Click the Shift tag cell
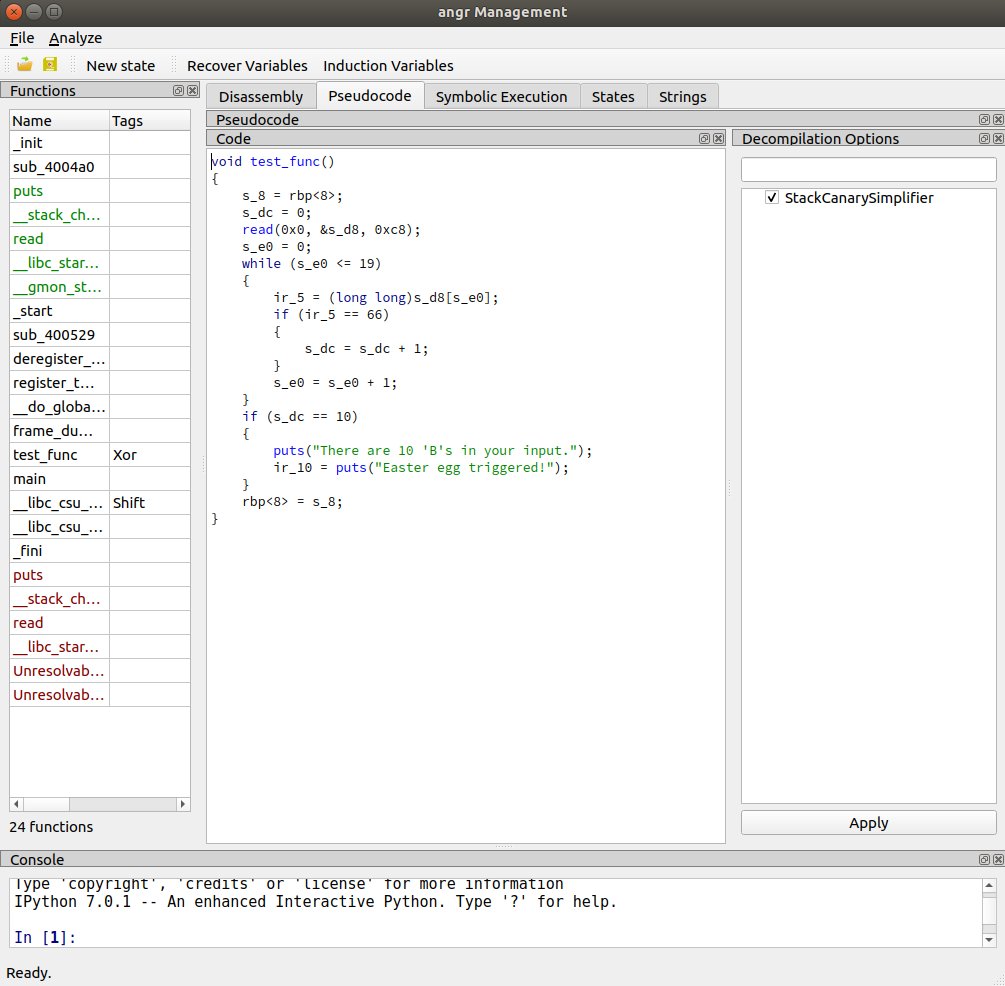This screenshot has width=1005, height=986. tap(150, 503)
